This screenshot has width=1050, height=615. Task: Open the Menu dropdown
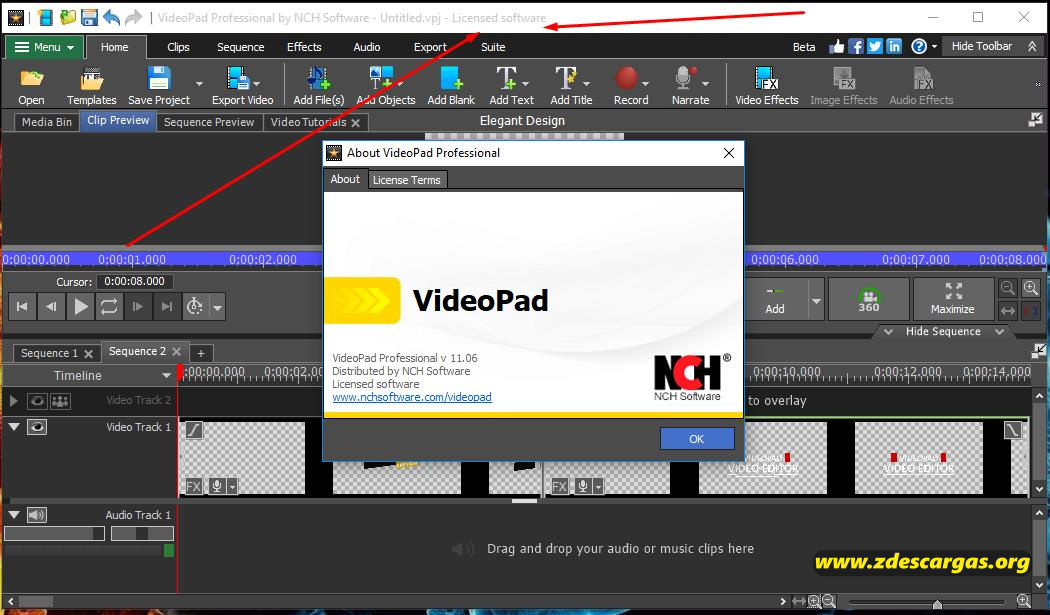pos(44,47)
